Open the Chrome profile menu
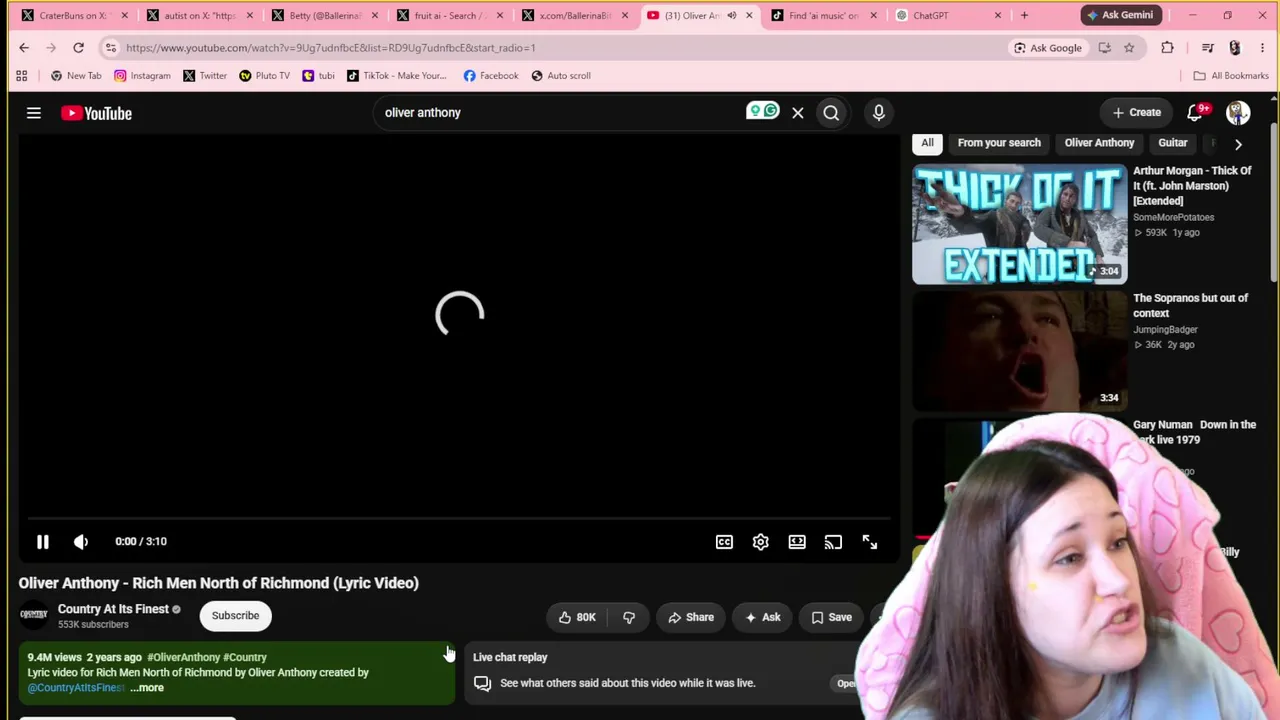 1235,48
